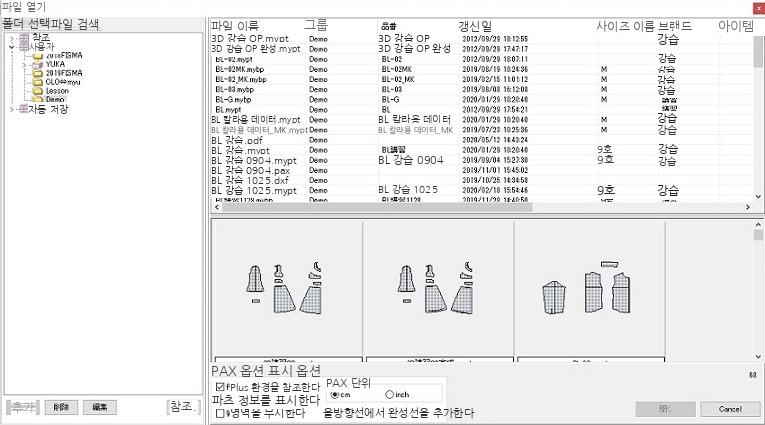Select file row BL 칼라용 데이터.mypt
This screenshot has height=425, width=765.
tap(482, 120)
